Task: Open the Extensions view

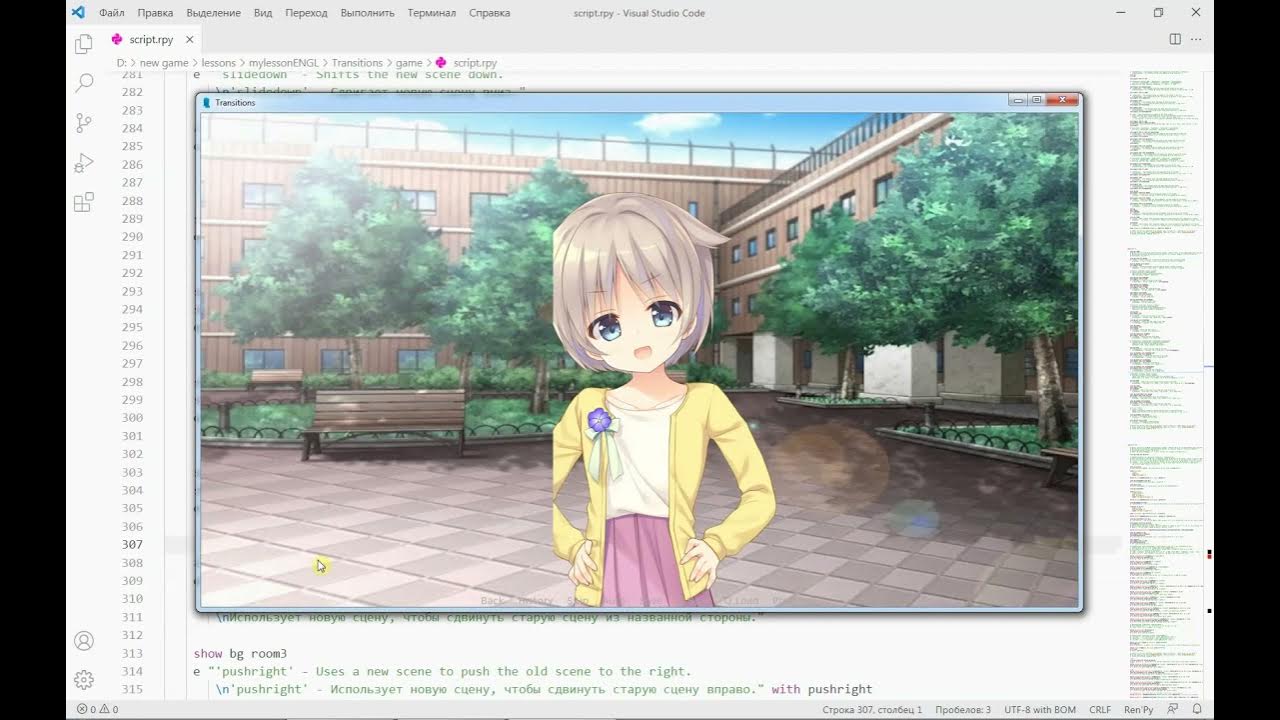Action: coord(84,202)
